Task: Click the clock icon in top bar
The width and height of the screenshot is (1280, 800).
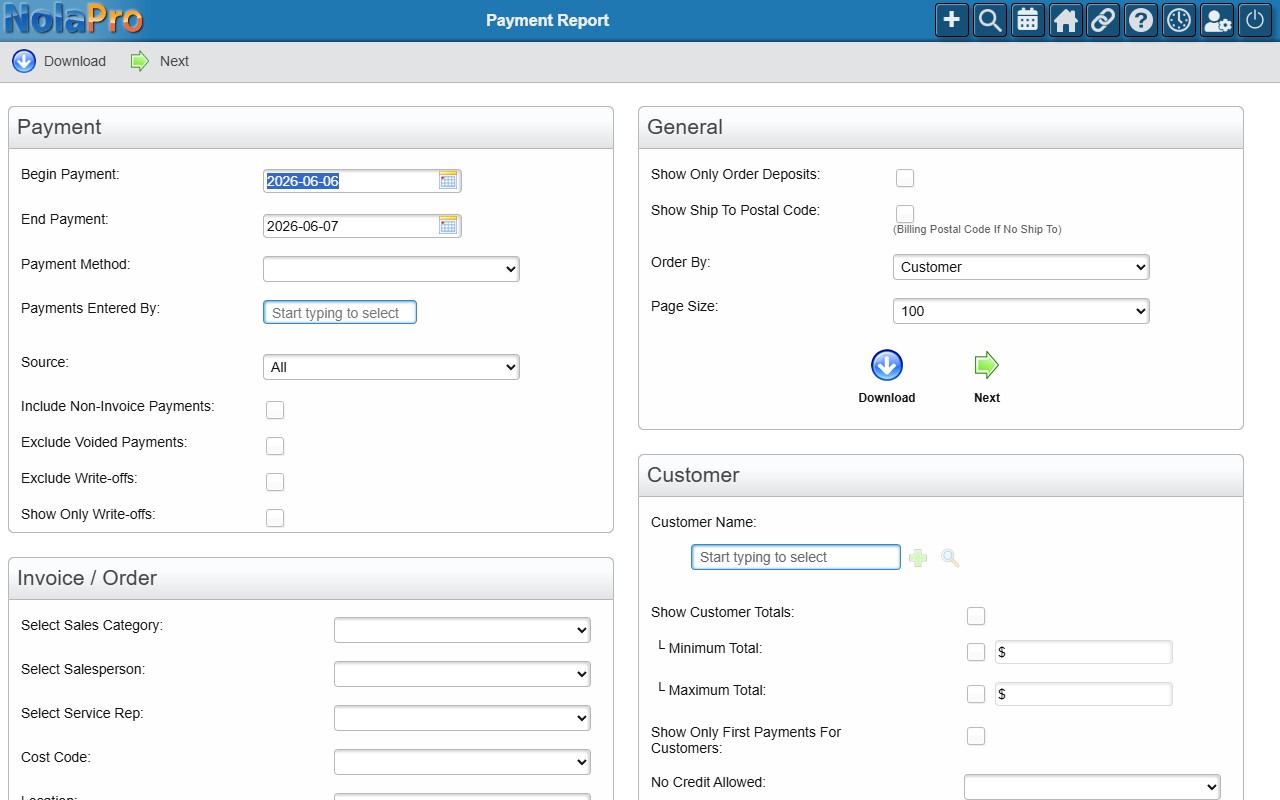Action: pyautogui.click(x=1179, y=20)
